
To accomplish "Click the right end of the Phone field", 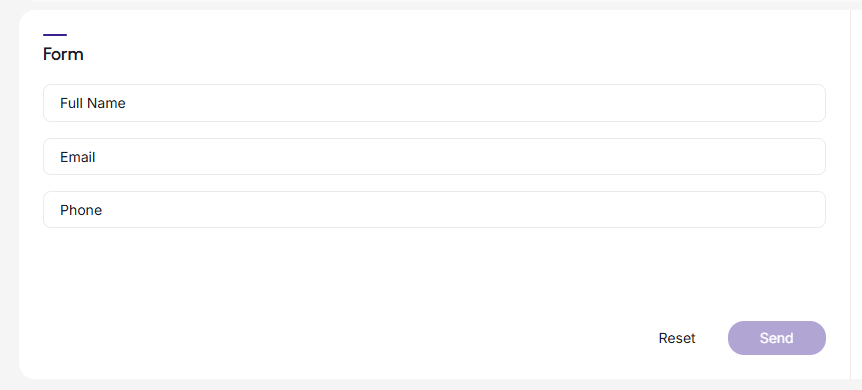I will [x=808, y=210].
